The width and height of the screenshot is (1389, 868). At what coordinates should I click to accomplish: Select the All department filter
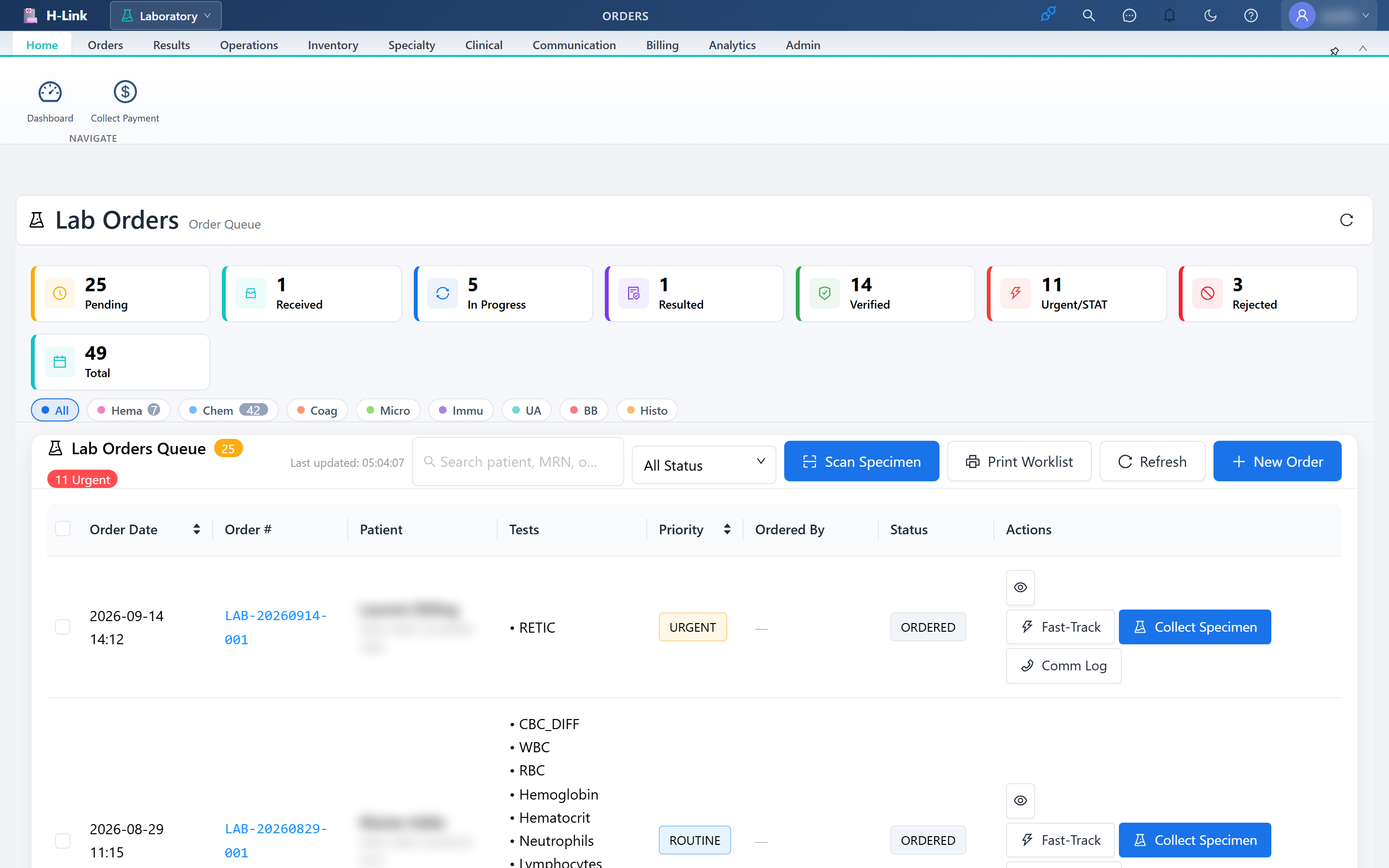click(55, 410)
